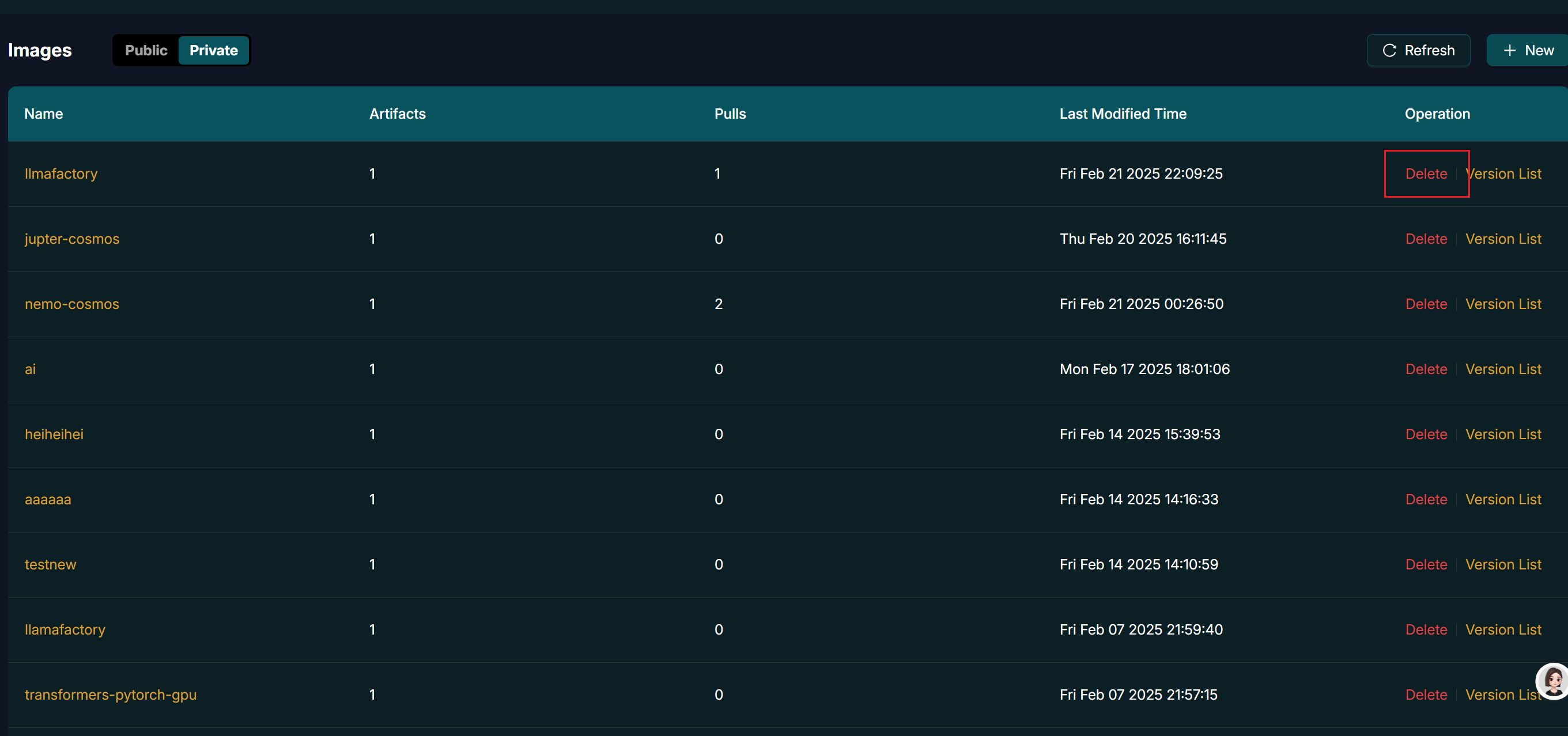The height and width of the screenshot is (736, 1568).
Task: Click the ai image name
Action: (31, 369)
